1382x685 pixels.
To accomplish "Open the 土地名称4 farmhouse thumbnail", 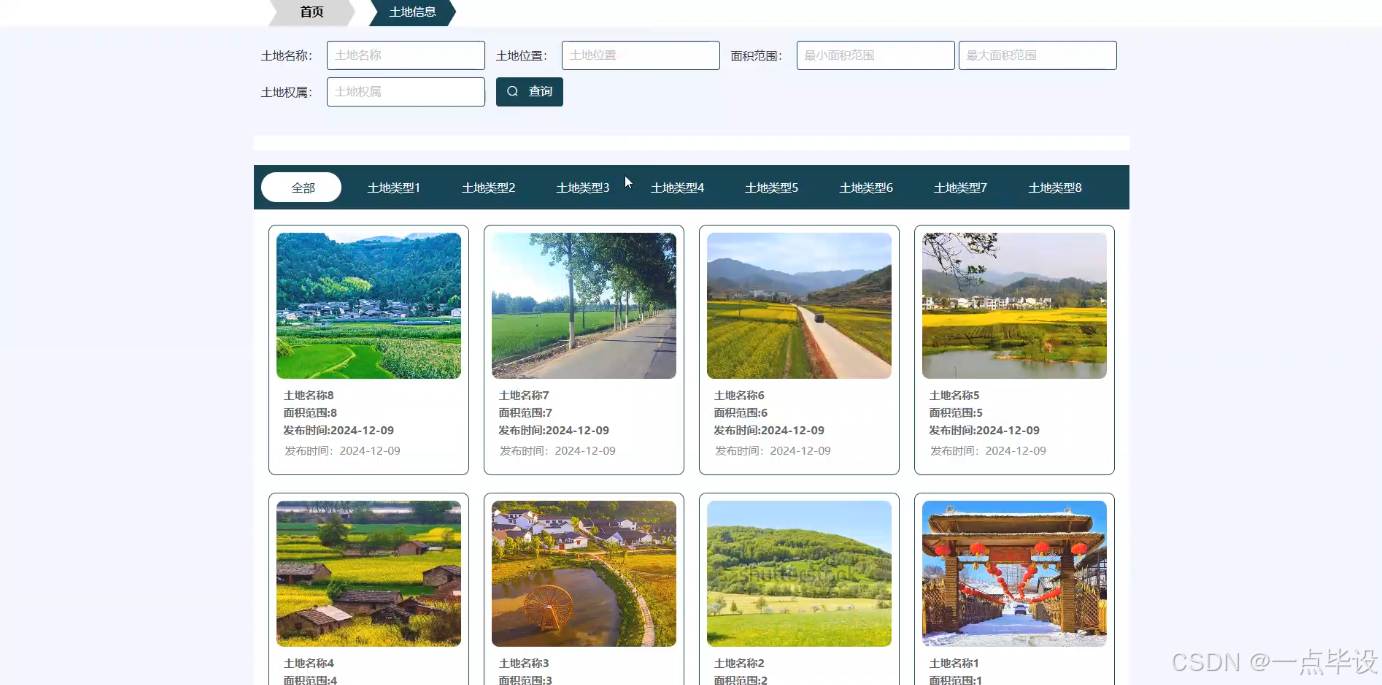I will [x=369, y=574].
